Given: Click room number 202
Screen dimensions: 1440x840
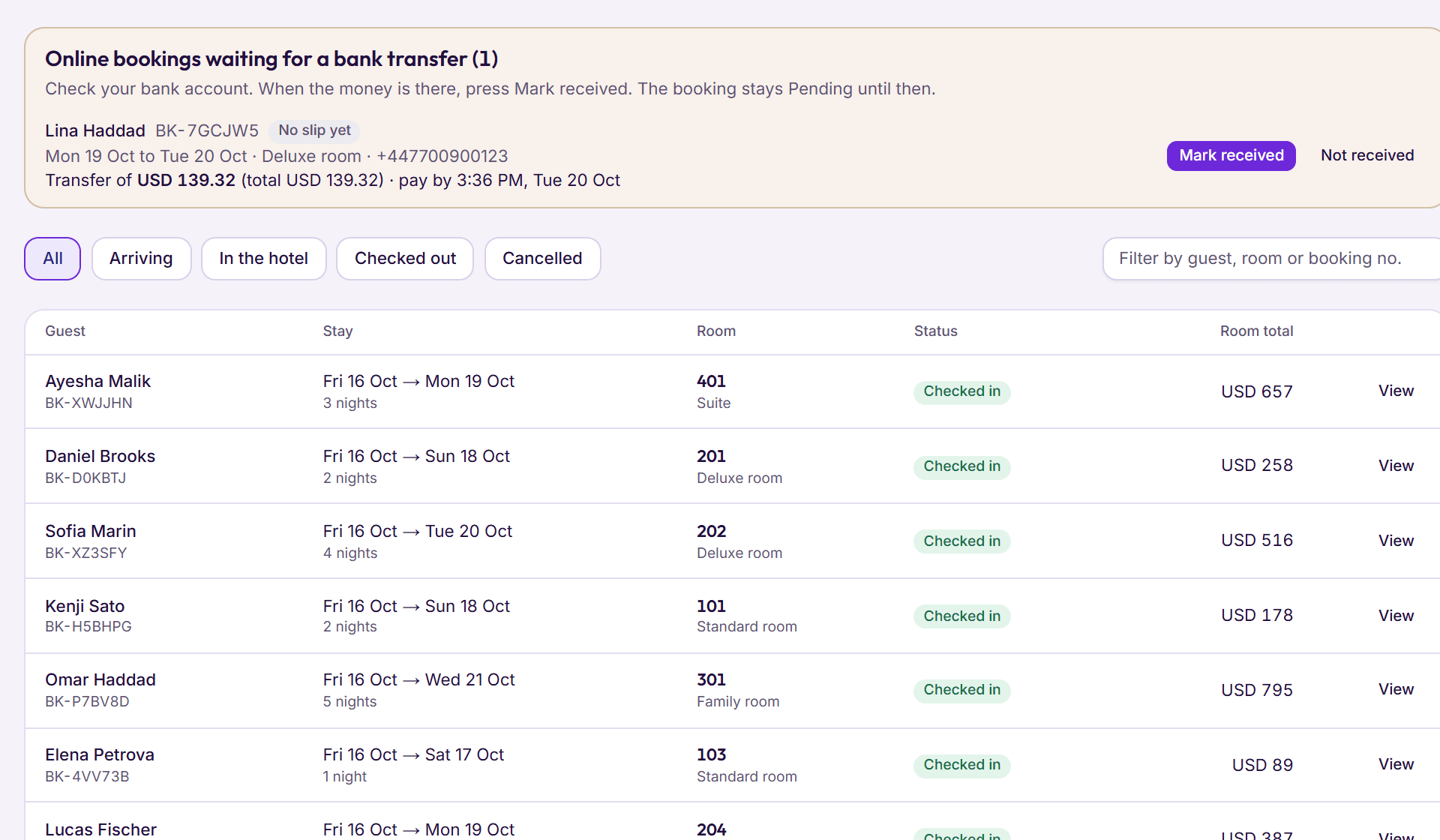Looking at the screenshot, I should 711,531.
